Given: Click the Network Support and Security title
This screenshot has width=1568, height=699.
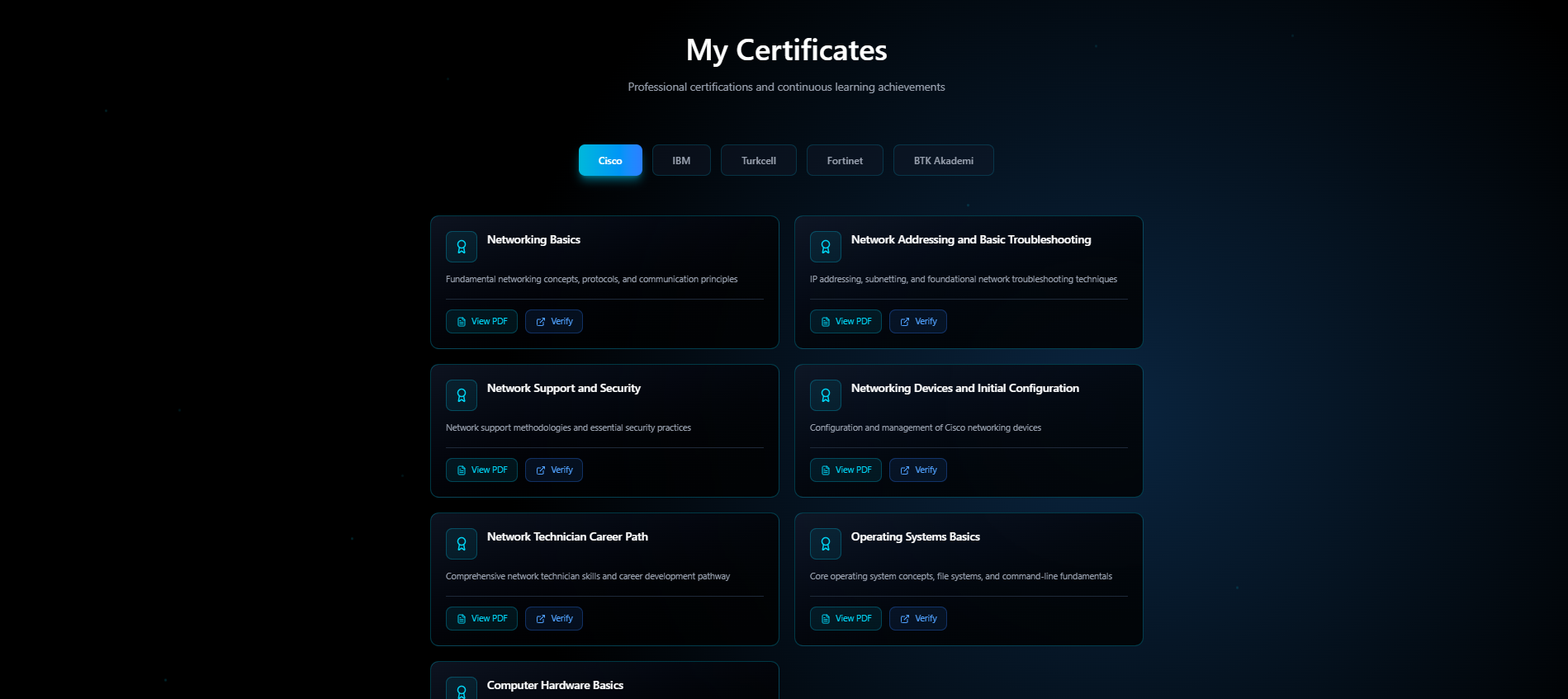Looking at the screenshot, I should [564, 388].
